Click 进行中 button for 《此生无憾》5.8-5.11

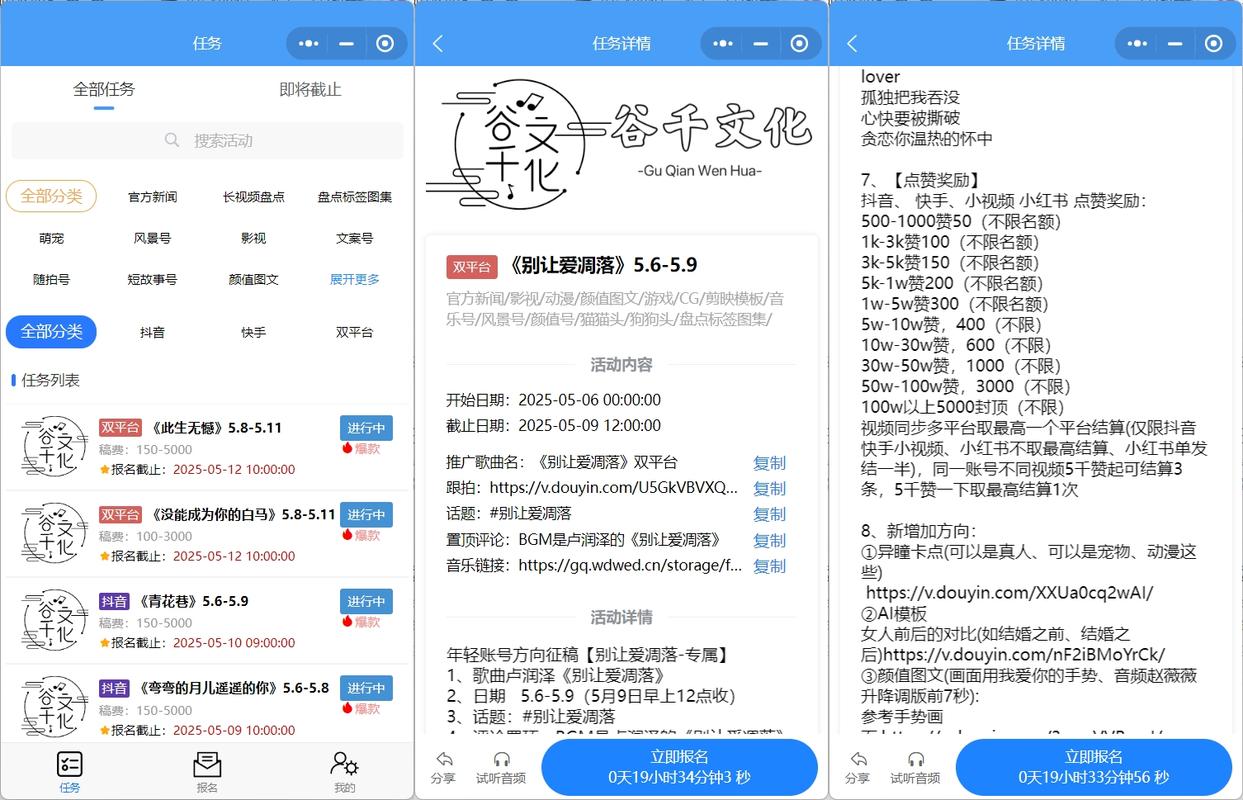pyautogui.click(x=366, y=428)
